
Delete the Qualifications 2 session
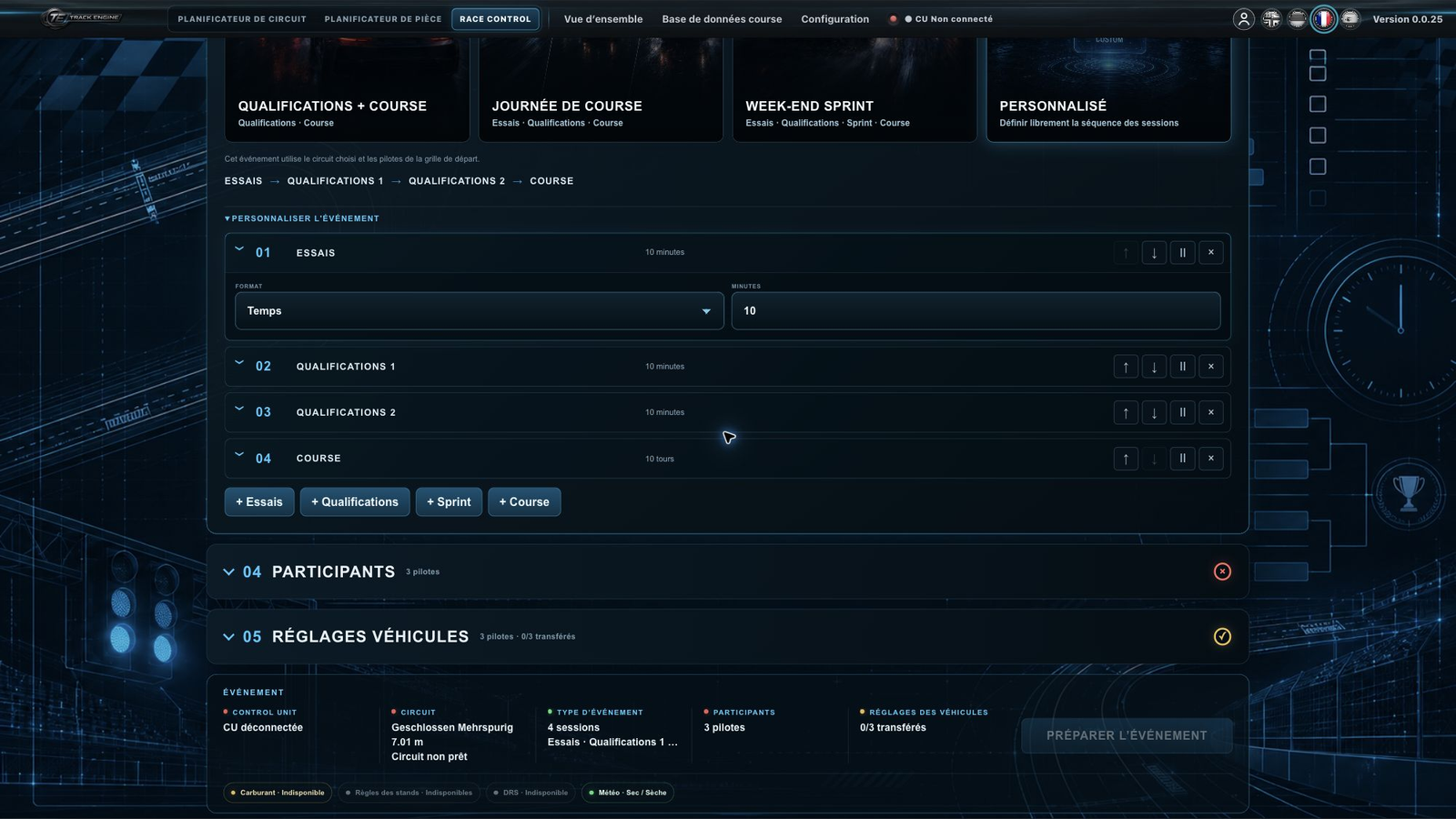tap(1210, 412)
